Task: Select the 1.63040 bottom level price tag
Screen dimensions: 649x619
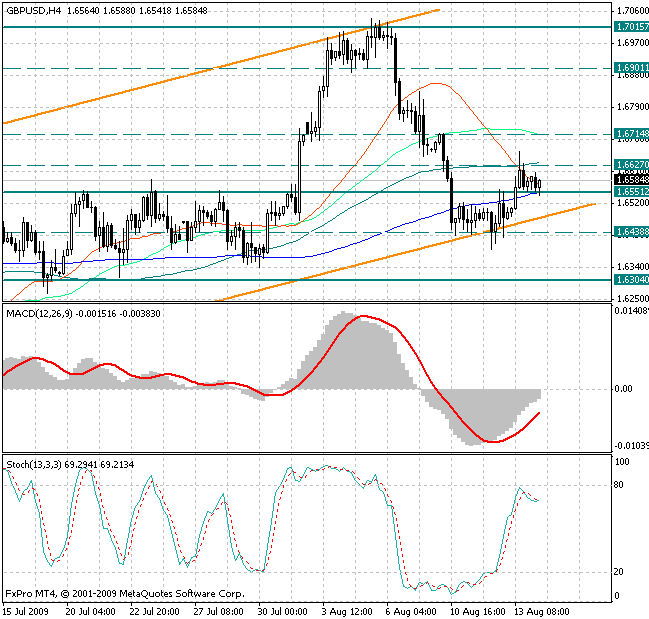Action: (x=631, y=280)
